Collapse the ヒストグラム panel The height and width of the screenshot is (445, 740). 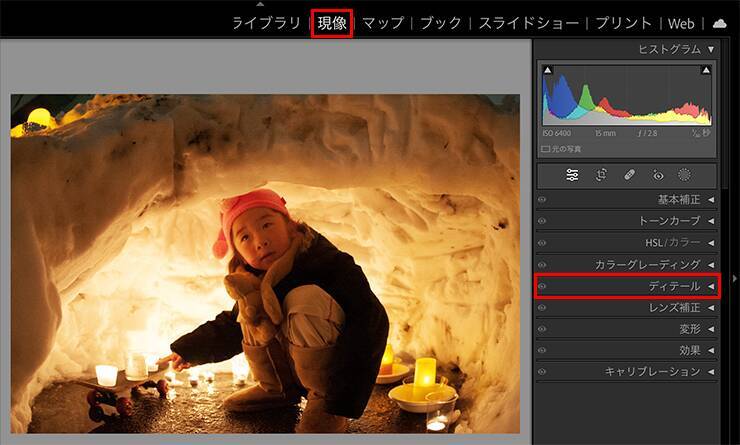point(711,48)
